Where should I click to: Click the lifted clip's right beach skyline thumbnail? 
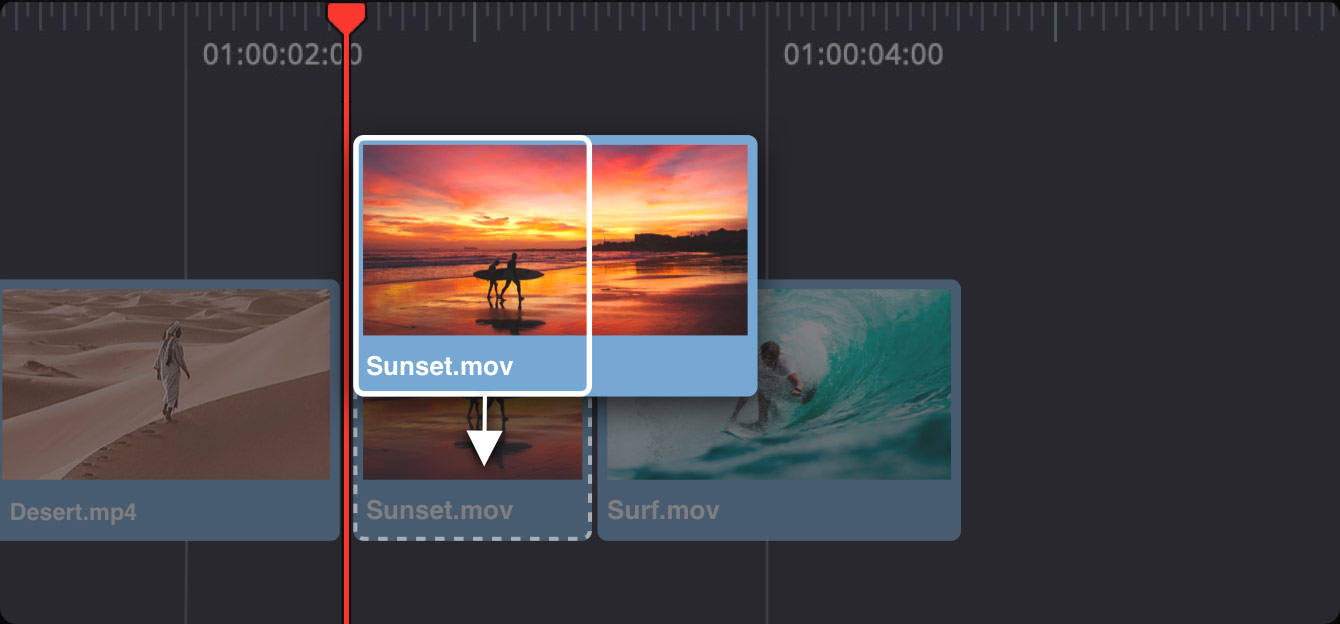[670, 238]
